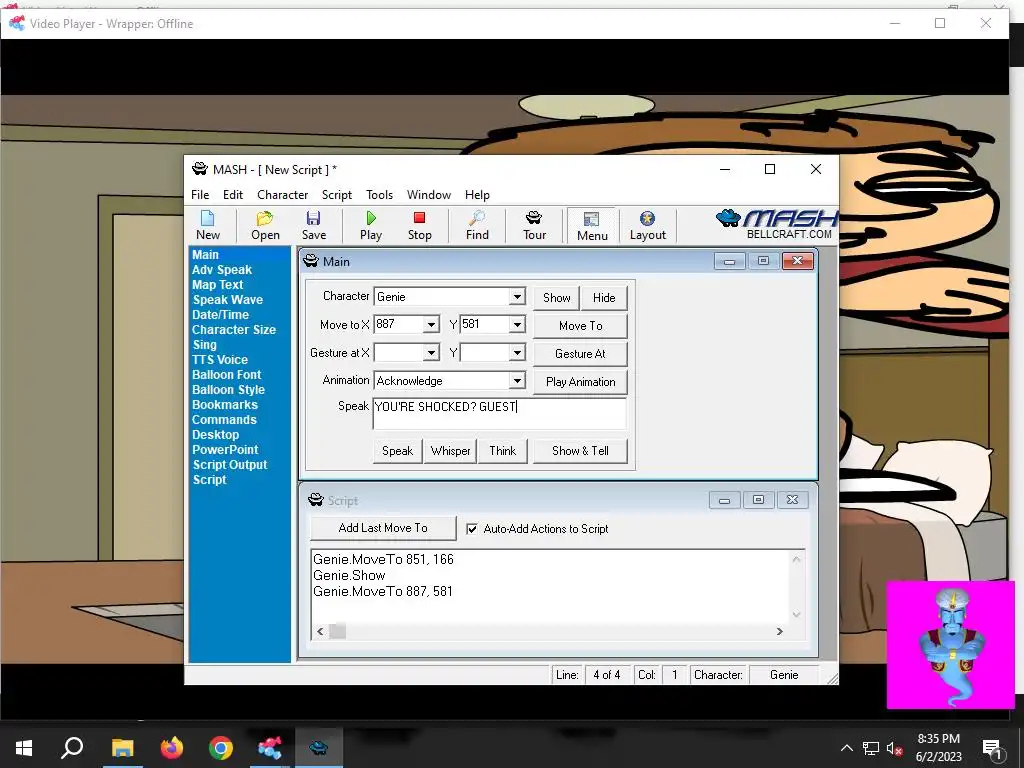Click the Gesture At button
The image size is (1024, 768).
pos(581,354)
